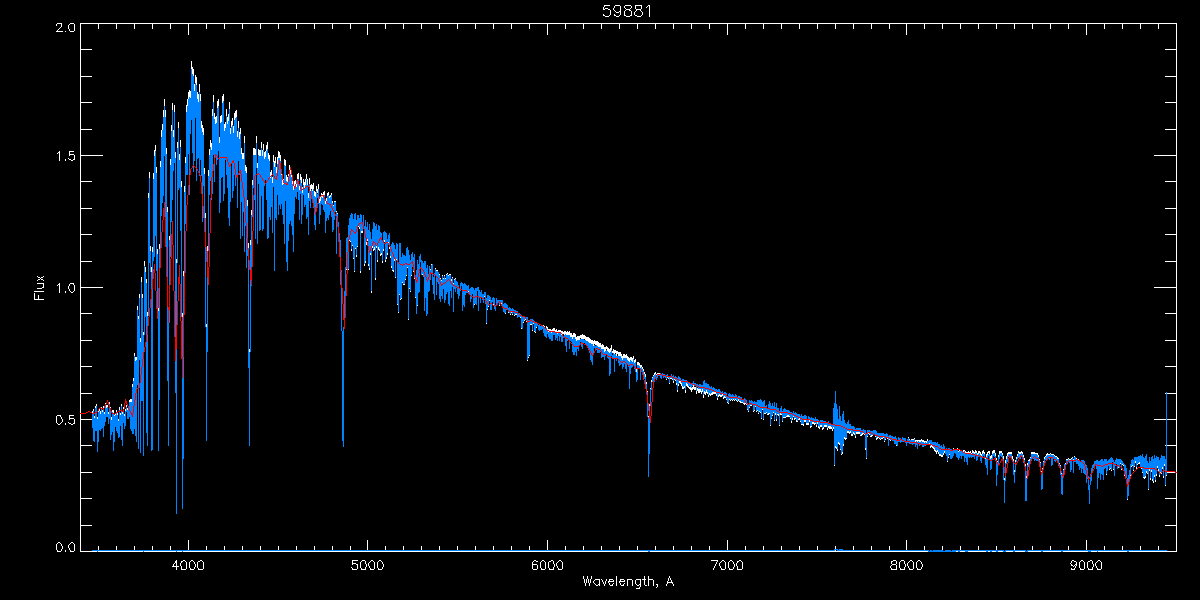Image resolution: width=1200 pixels, height=600 pixels.
Task: Select the 4000 wavelength tick label
Action: tap(187, 563)
